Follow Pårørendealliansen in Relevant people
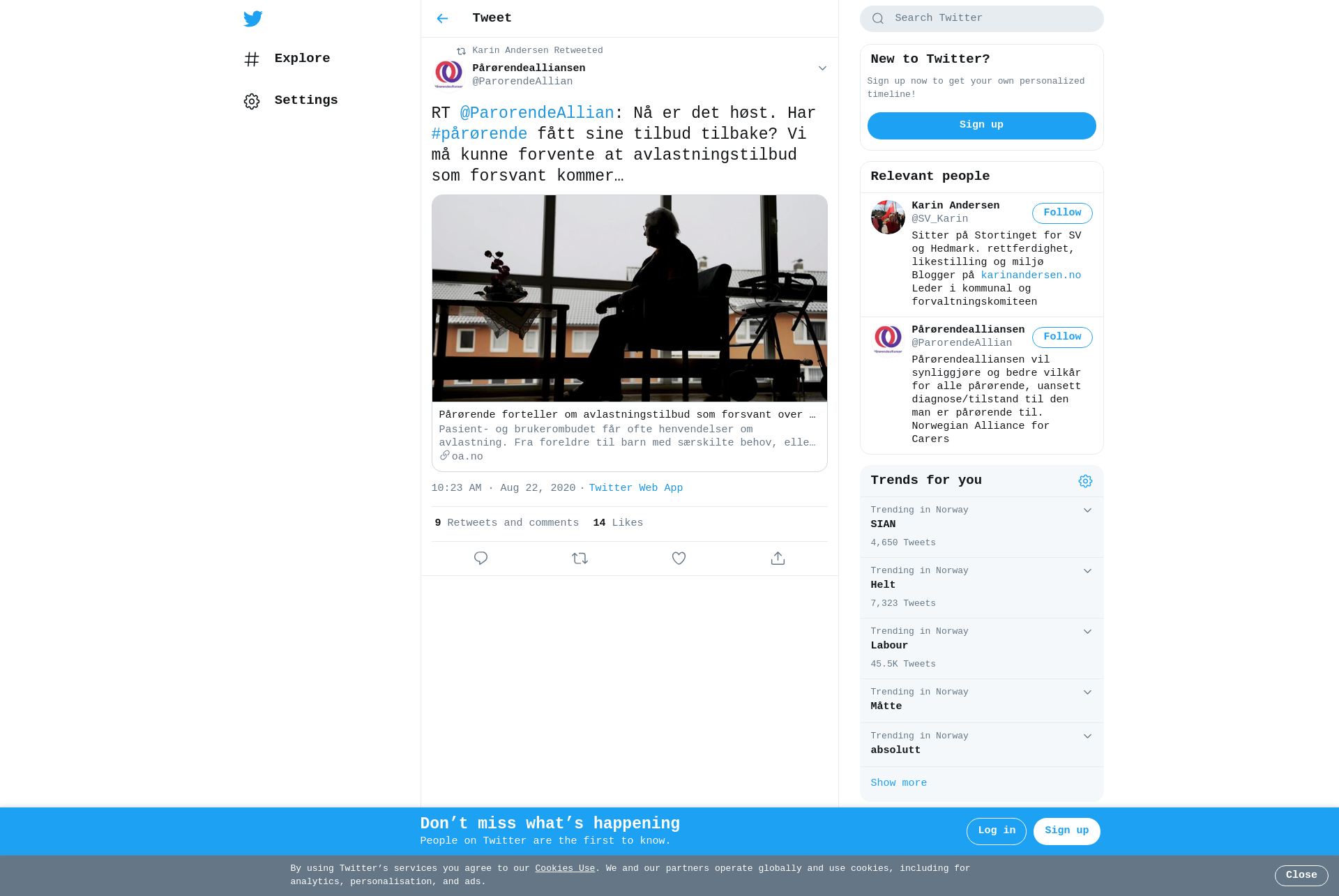The width and height of the screenshot is (1339, 896). pyautogui.click(x=1062, y=337)
